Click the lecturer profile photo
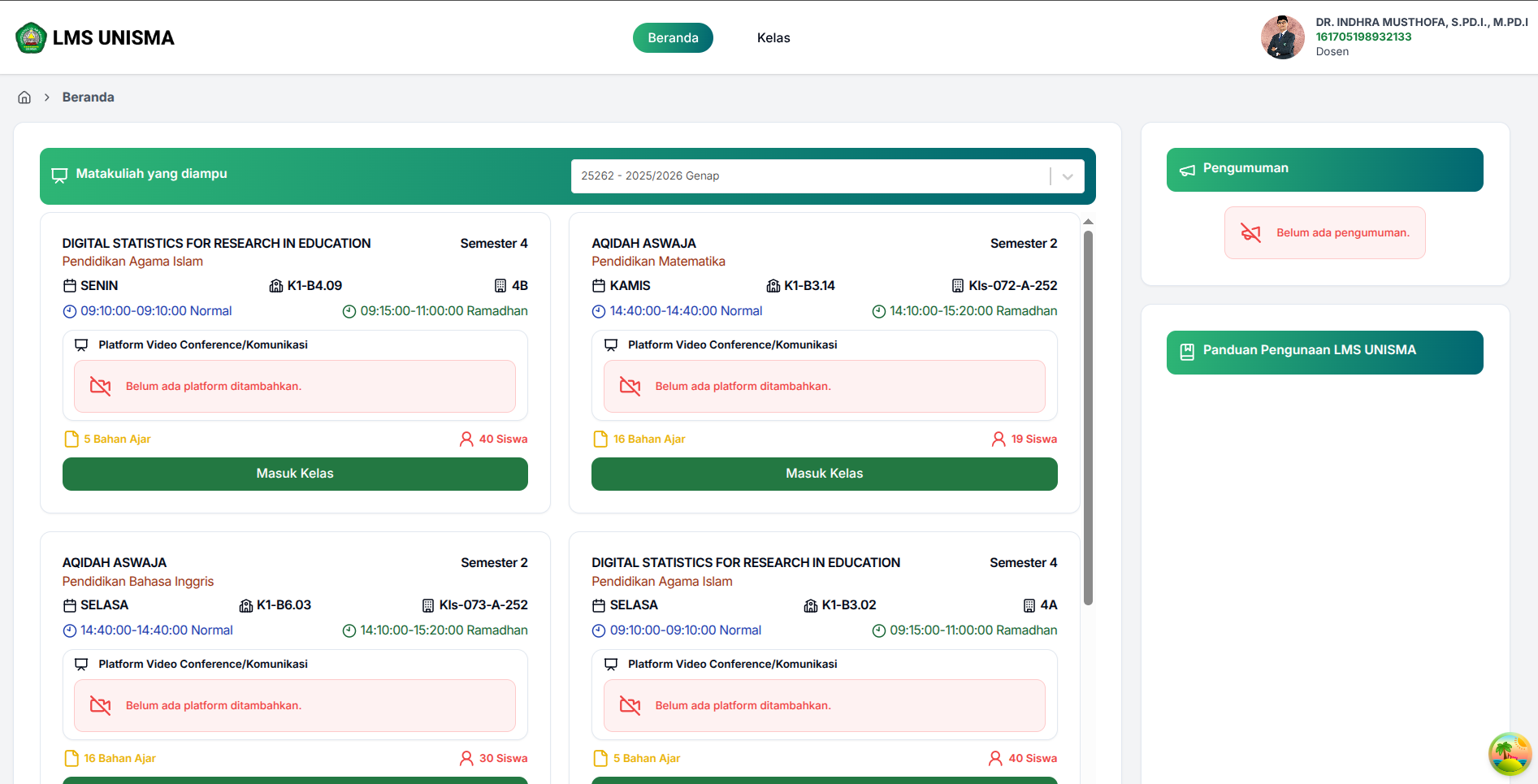This screenshot has height=784, width=1538. click(1282, 37)
